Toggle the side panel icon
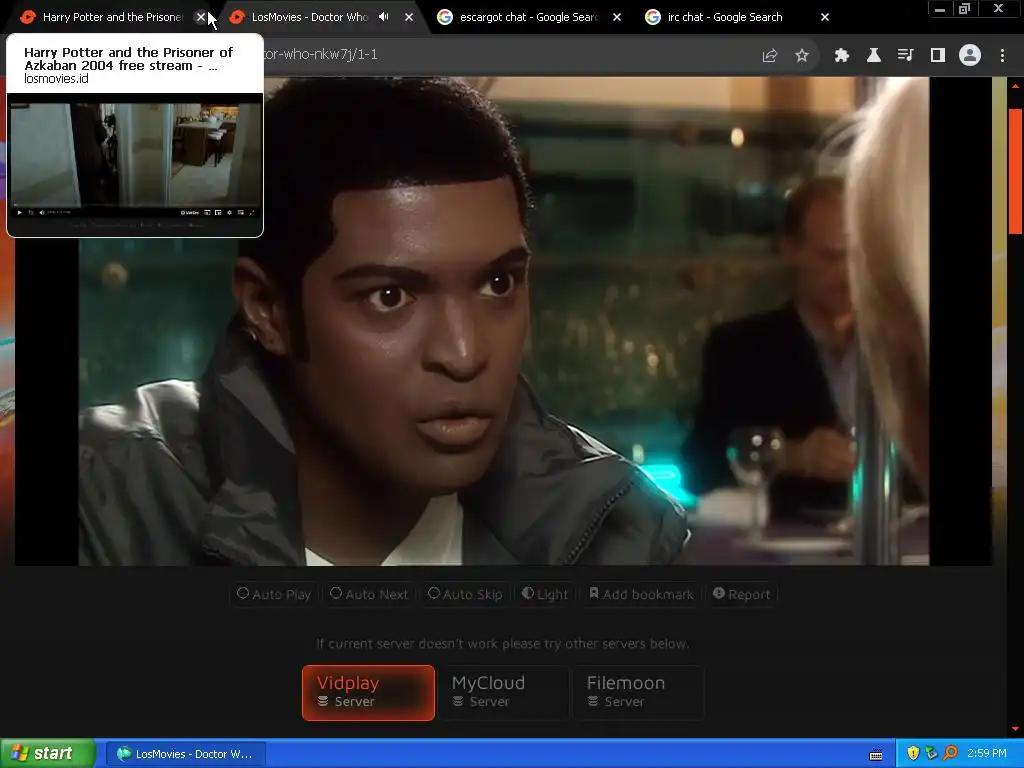 [938, 56]
